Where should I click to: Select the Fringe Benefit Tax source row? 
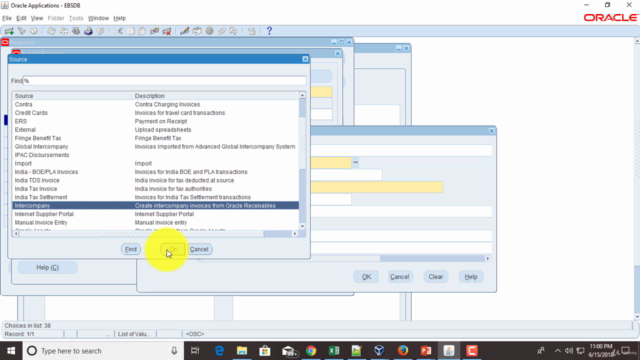(x=156, y=138)
